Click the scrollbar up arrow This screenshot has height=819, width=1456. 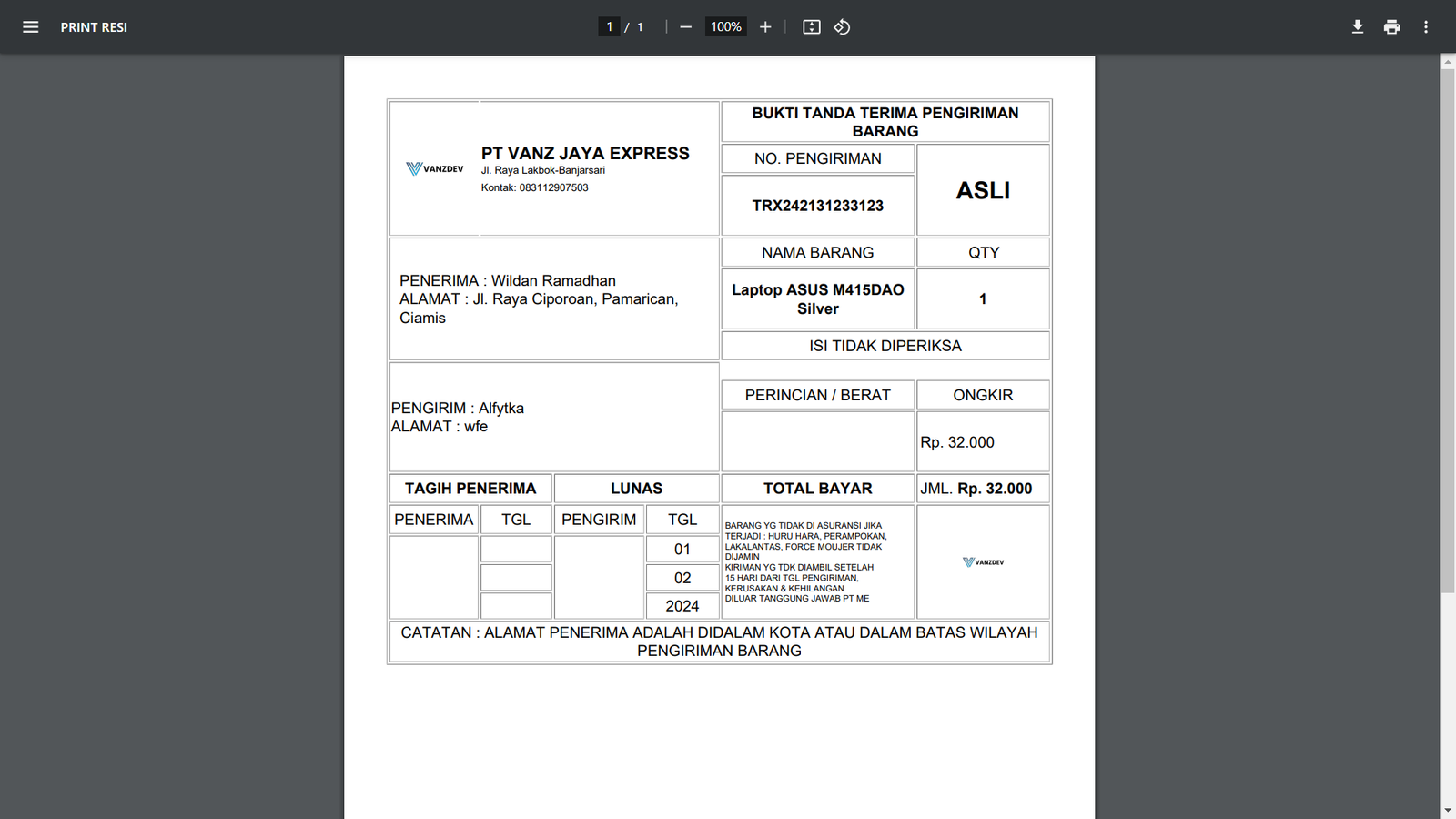click(1448, 62)
